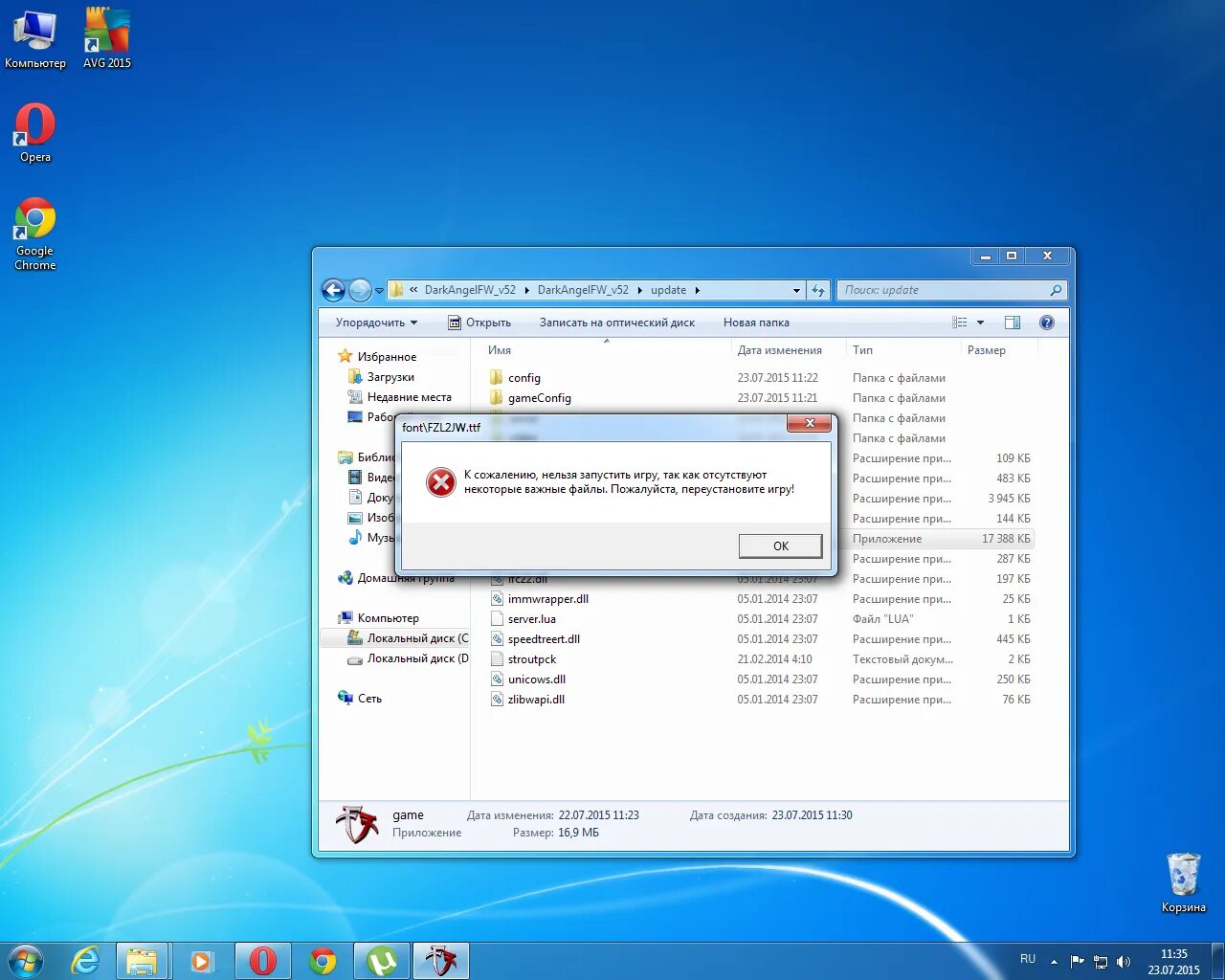The height and width of the screenshot is (980, 1225).
Task: Open the Корзина recycle bin icon
Action: (x=1183, y=882)
